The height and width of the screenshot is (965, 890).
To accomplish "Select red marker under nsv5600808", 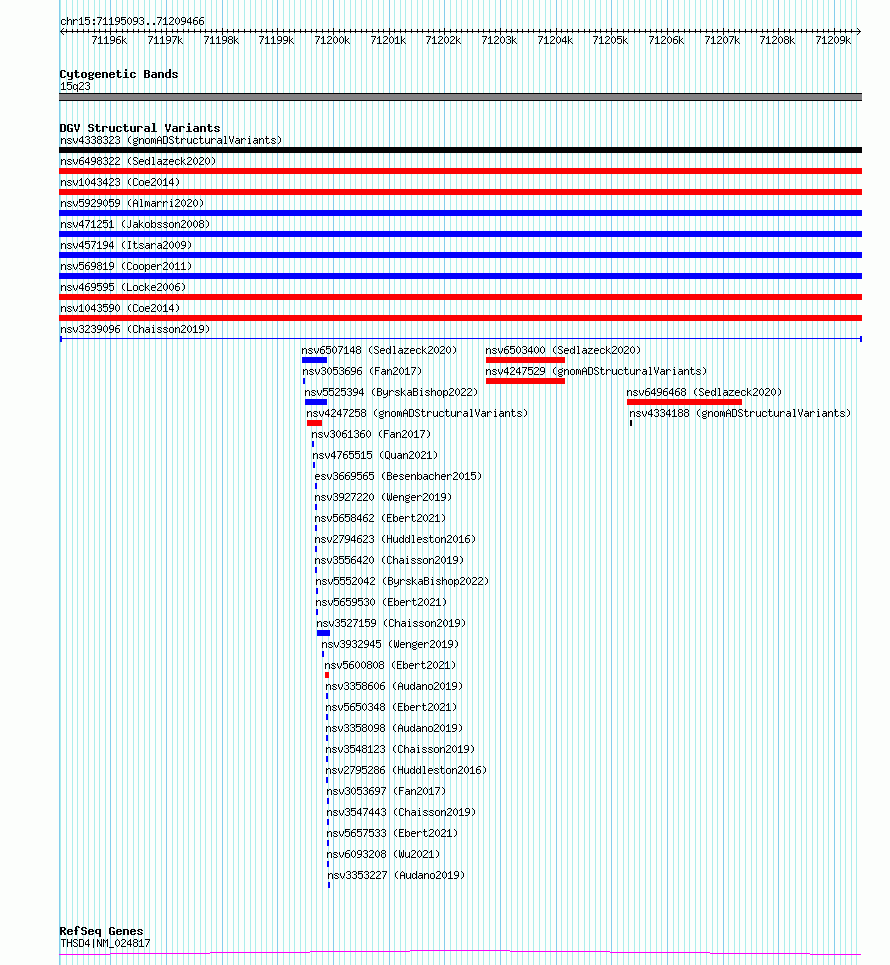I will [327, 675].
